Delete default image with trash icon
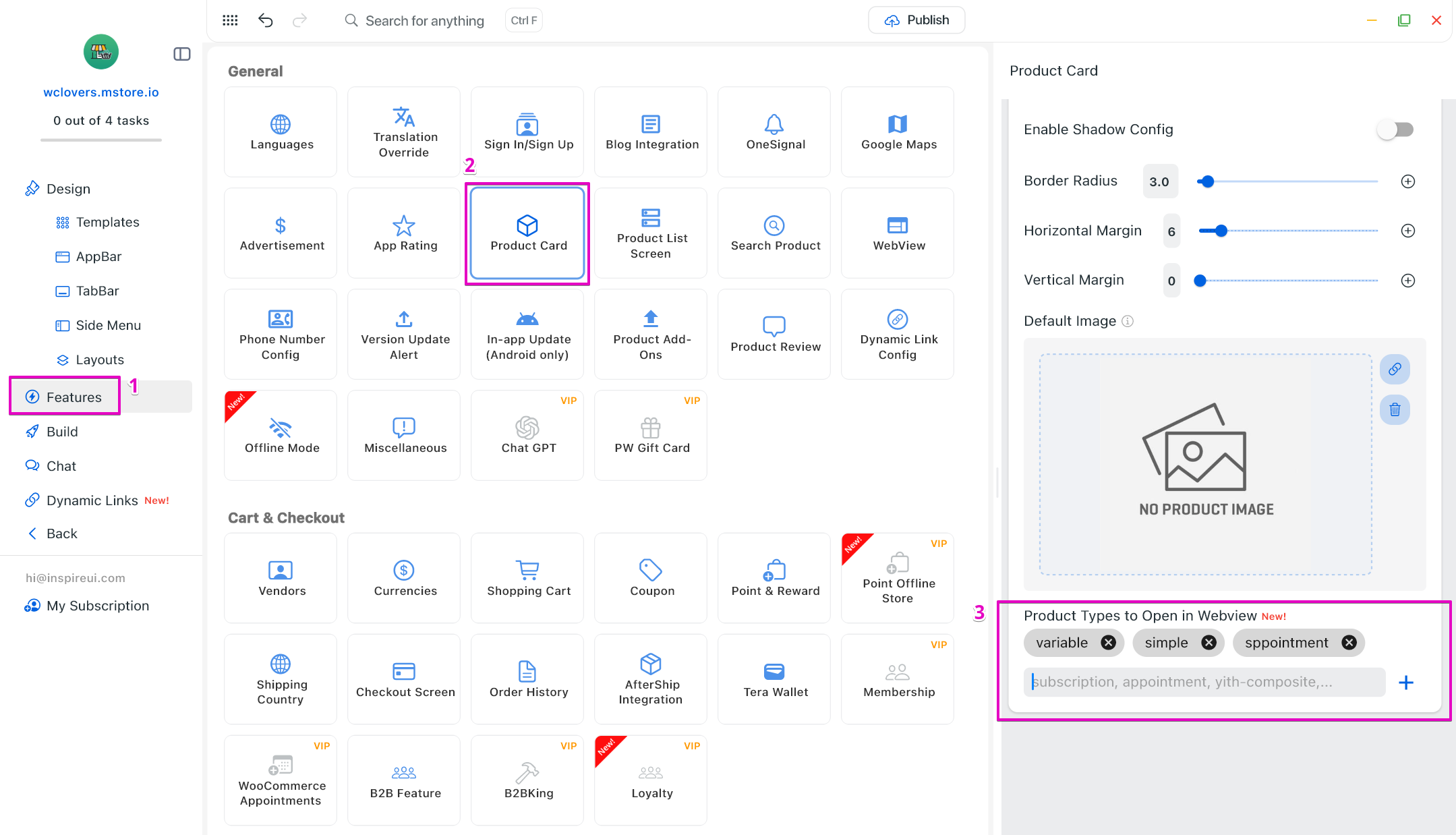 pos(1395,409)
